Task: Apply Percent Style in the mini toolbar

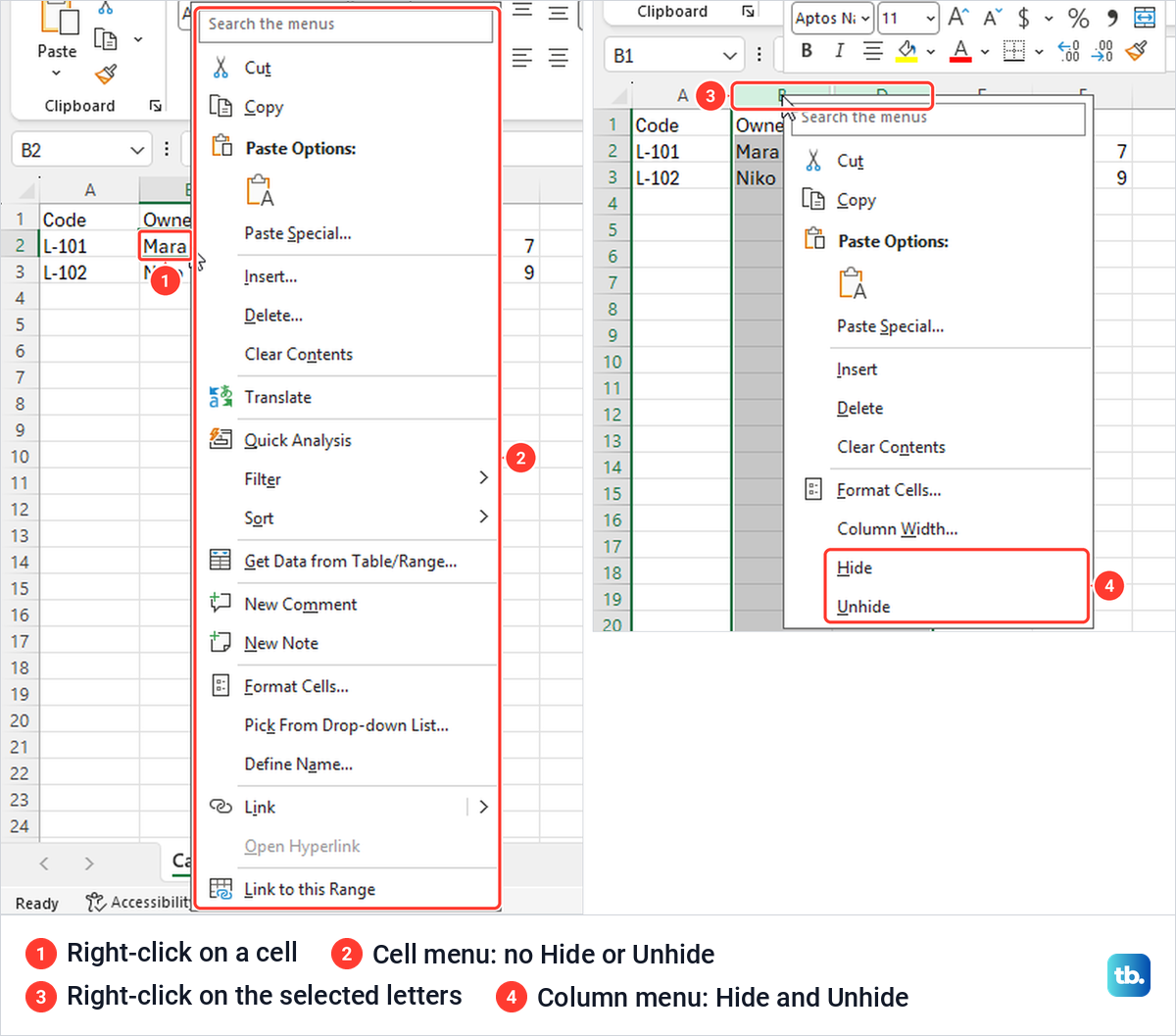Action: pyautogui.click(x=1078, y=18)
